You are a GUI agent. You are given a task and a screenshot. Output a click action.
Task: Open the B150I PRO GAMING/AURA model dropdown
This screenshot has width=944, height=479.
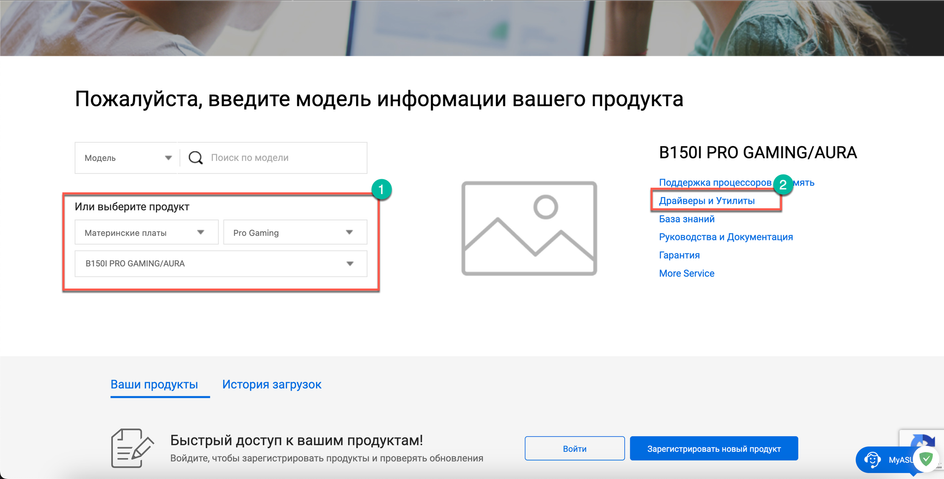click(x=221, y=264)
